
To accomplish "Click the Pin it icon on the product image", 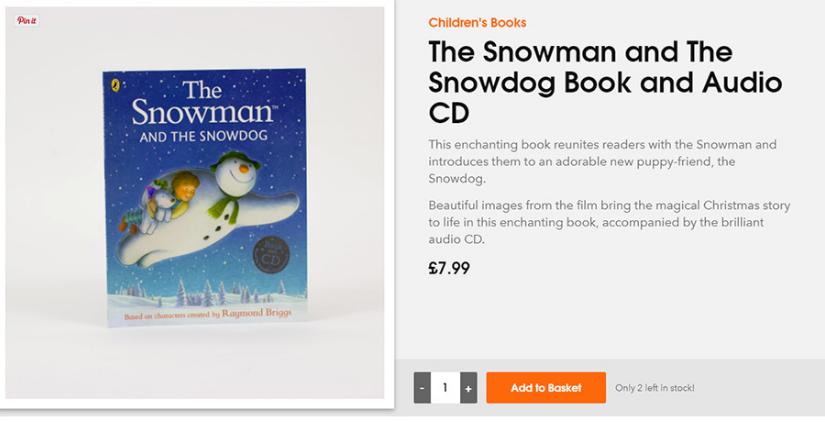I will 27,20.
